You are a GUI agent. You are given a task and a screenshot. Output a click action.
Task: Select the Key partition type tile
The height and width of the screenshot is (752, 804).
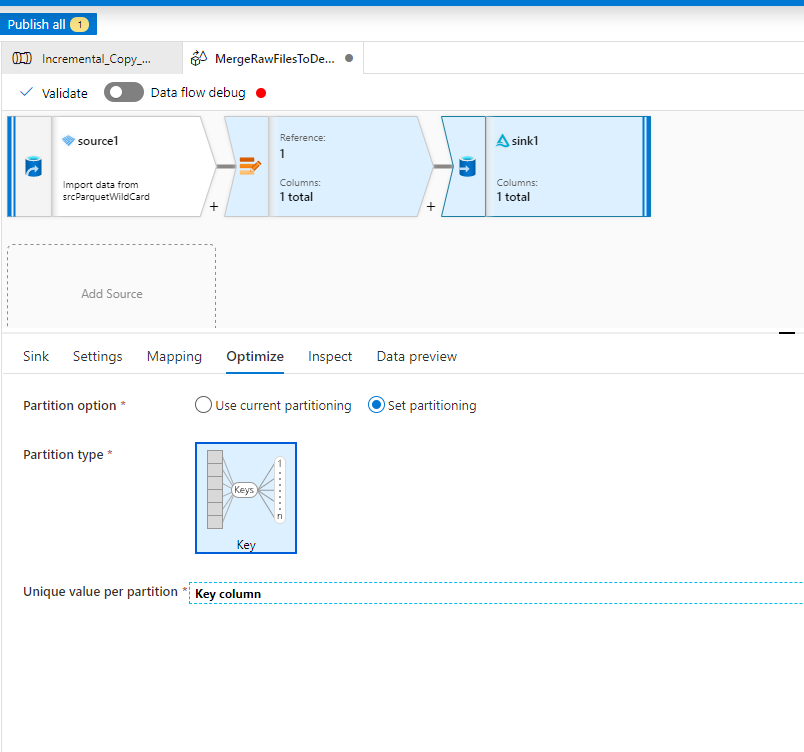click(x=245, y=497)
